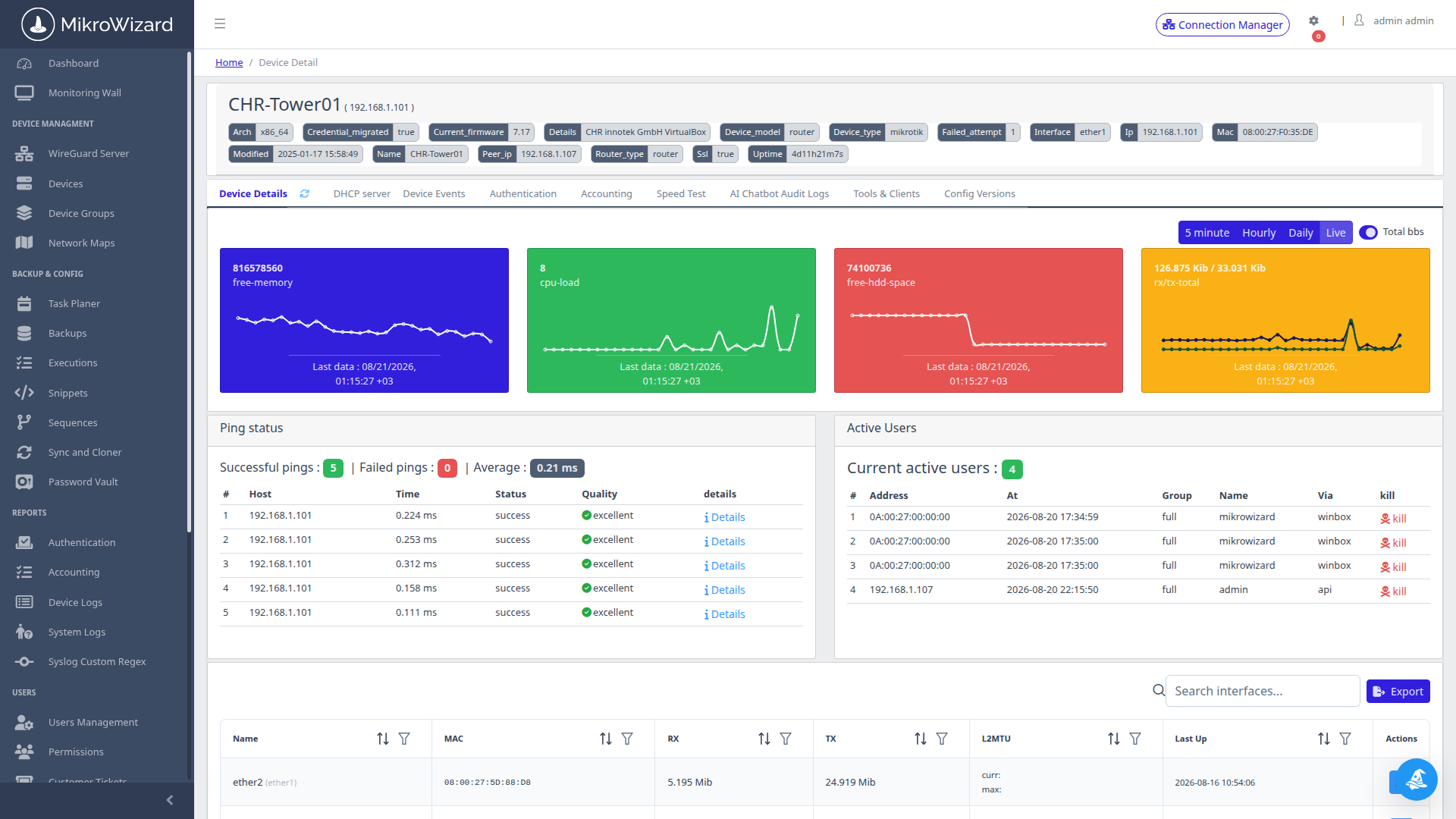Open the Tools & Clients tab
Image resolution: width=1456 pixels, height=819 pixels.
[x=886, y=194]
